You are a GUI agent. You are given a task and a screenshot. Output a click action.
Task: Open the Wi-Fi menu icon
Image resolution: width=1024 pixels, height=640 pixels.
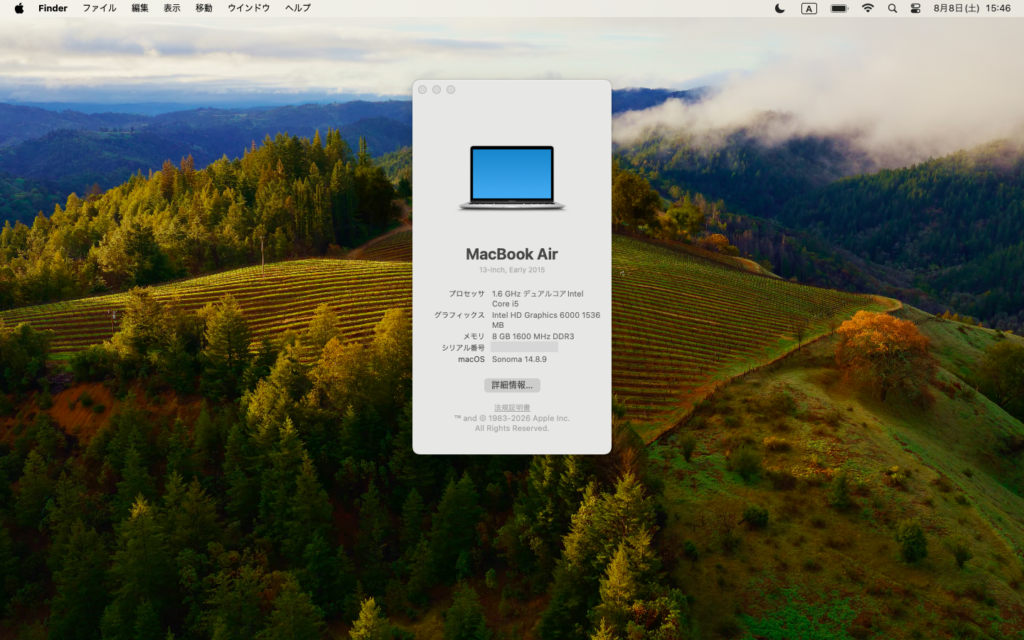(x=868, y=8)
